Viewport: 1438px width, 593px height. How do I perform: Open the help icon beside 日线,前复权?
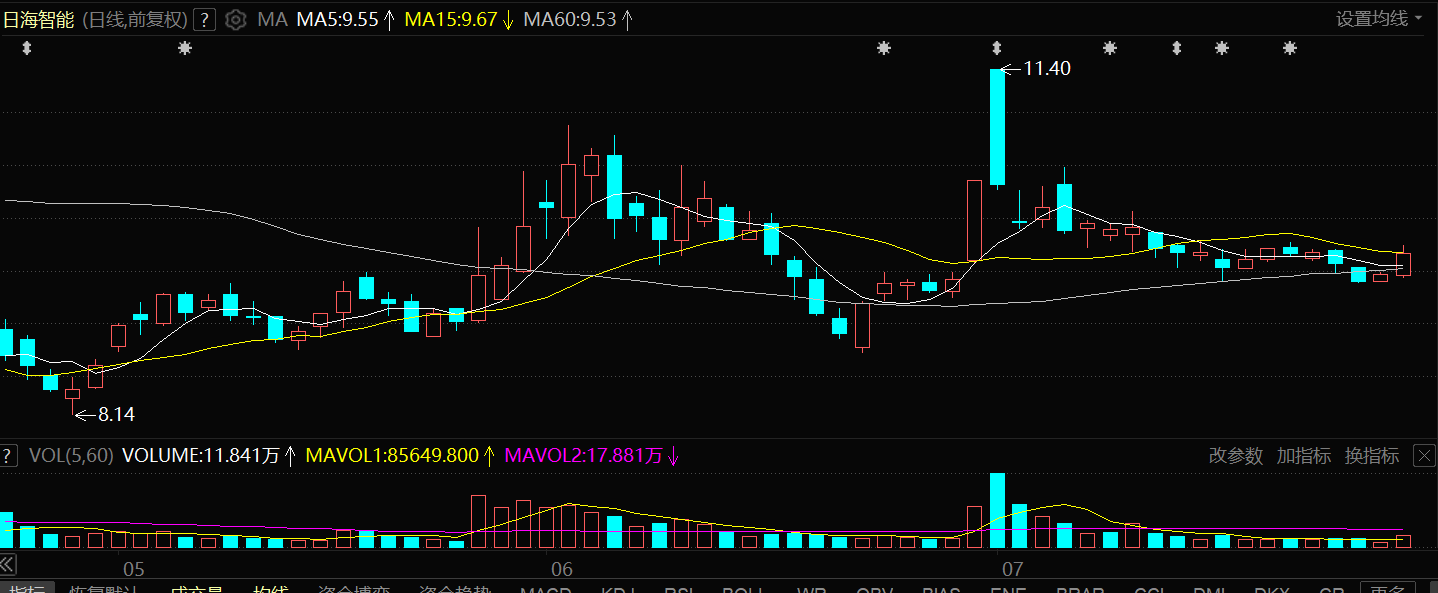click(x=204, y=19)
